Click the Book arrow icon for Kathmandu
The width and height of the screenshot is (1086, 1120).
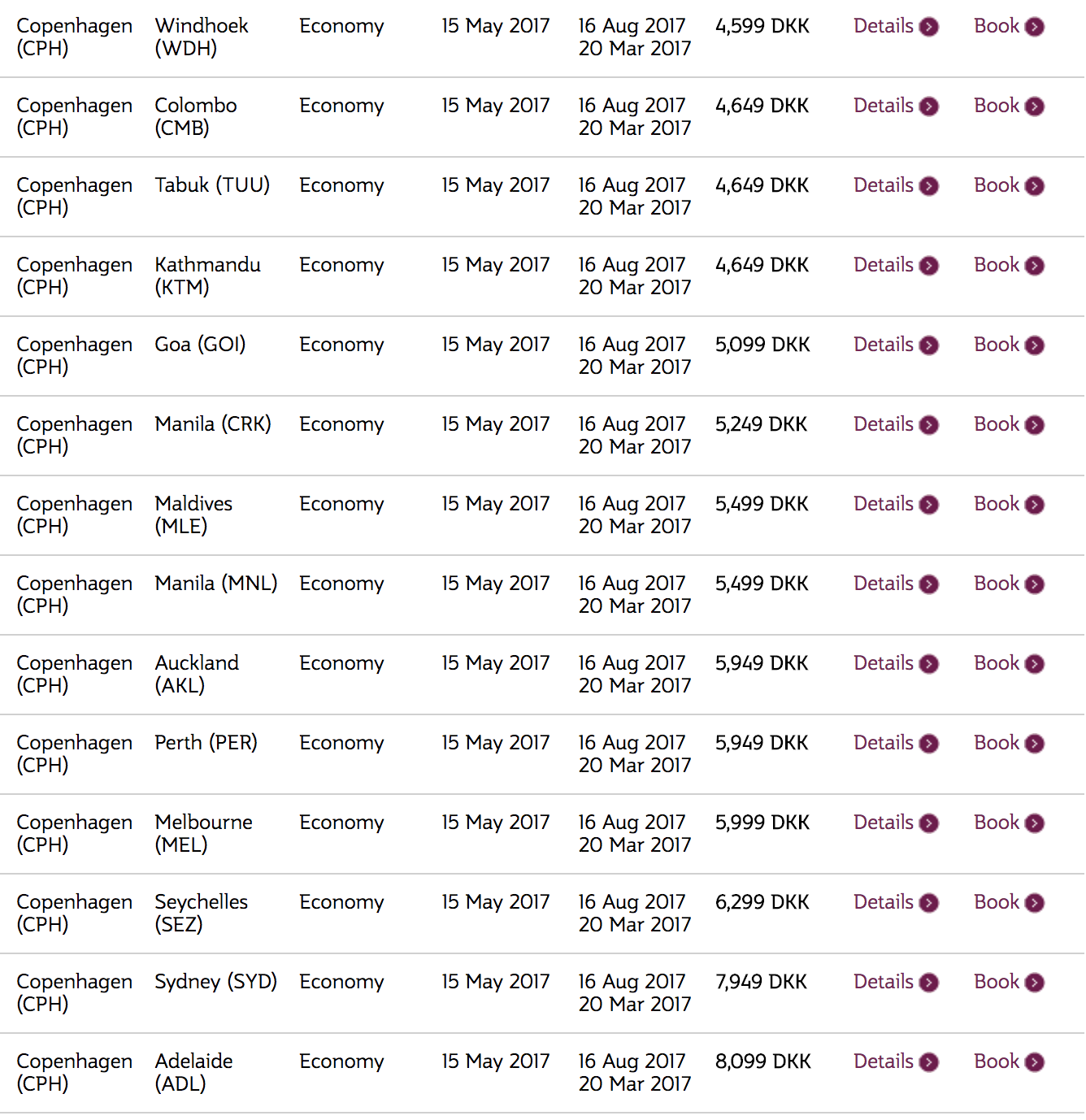pyautogui.click(x=1035, y=266)
